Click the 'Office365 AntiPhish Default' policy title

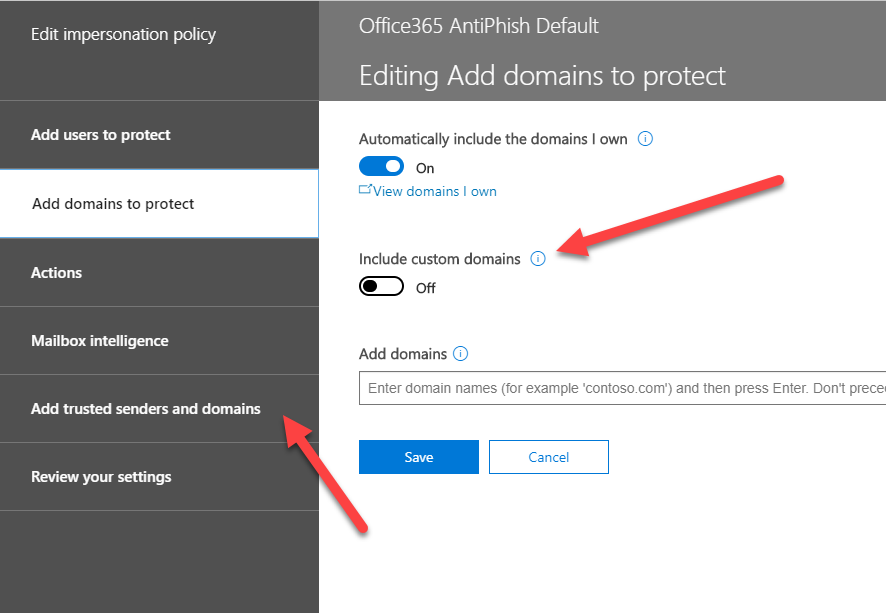click(x=479, y=26)
